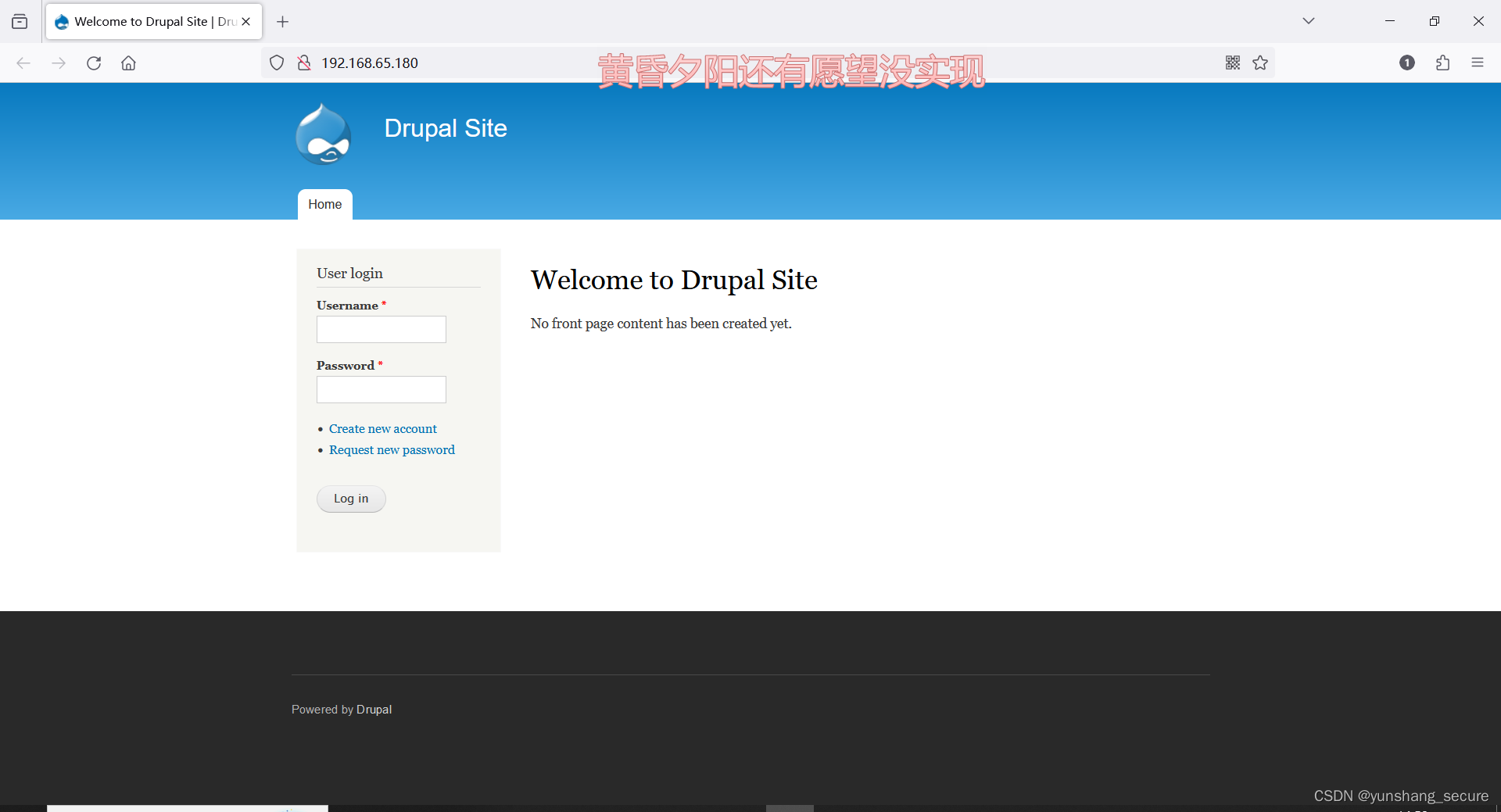Reload the current page
Screen dimensions: 1501x812
coord(94,63)
